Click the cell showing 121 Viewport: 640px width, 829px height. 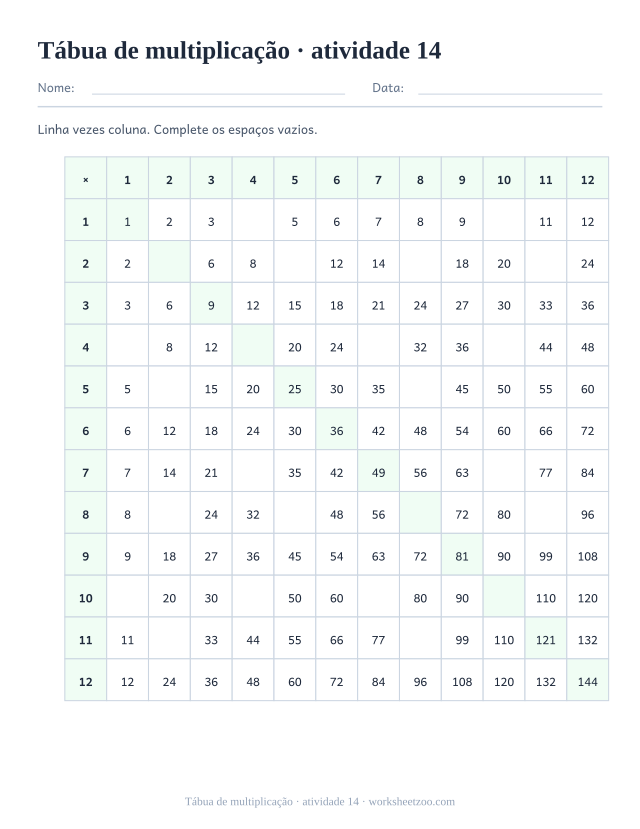click(545, 640)
